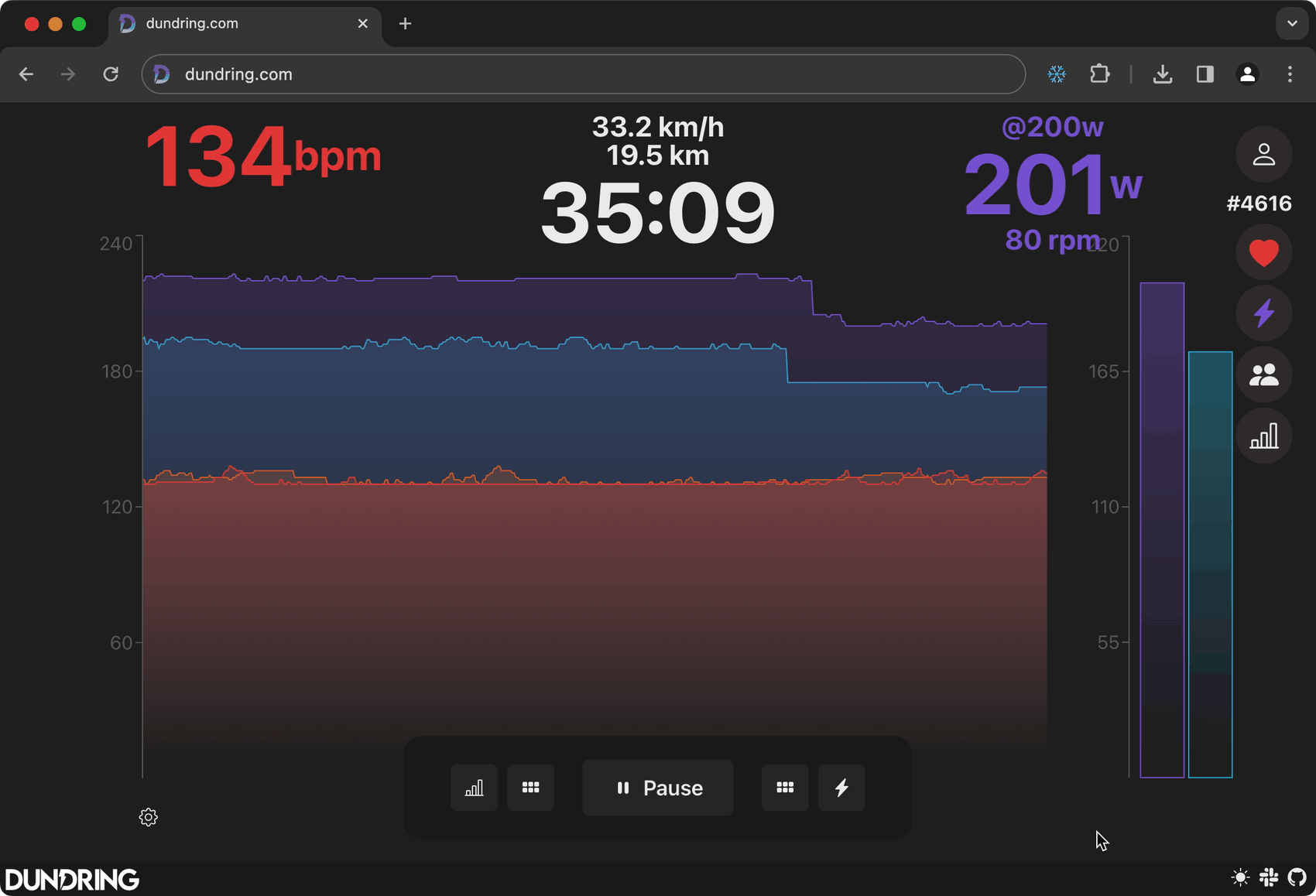This screenshot has width=1316, height=896.
Task: Toggle light/dark theme sun icon
Action: point(1240,877)
